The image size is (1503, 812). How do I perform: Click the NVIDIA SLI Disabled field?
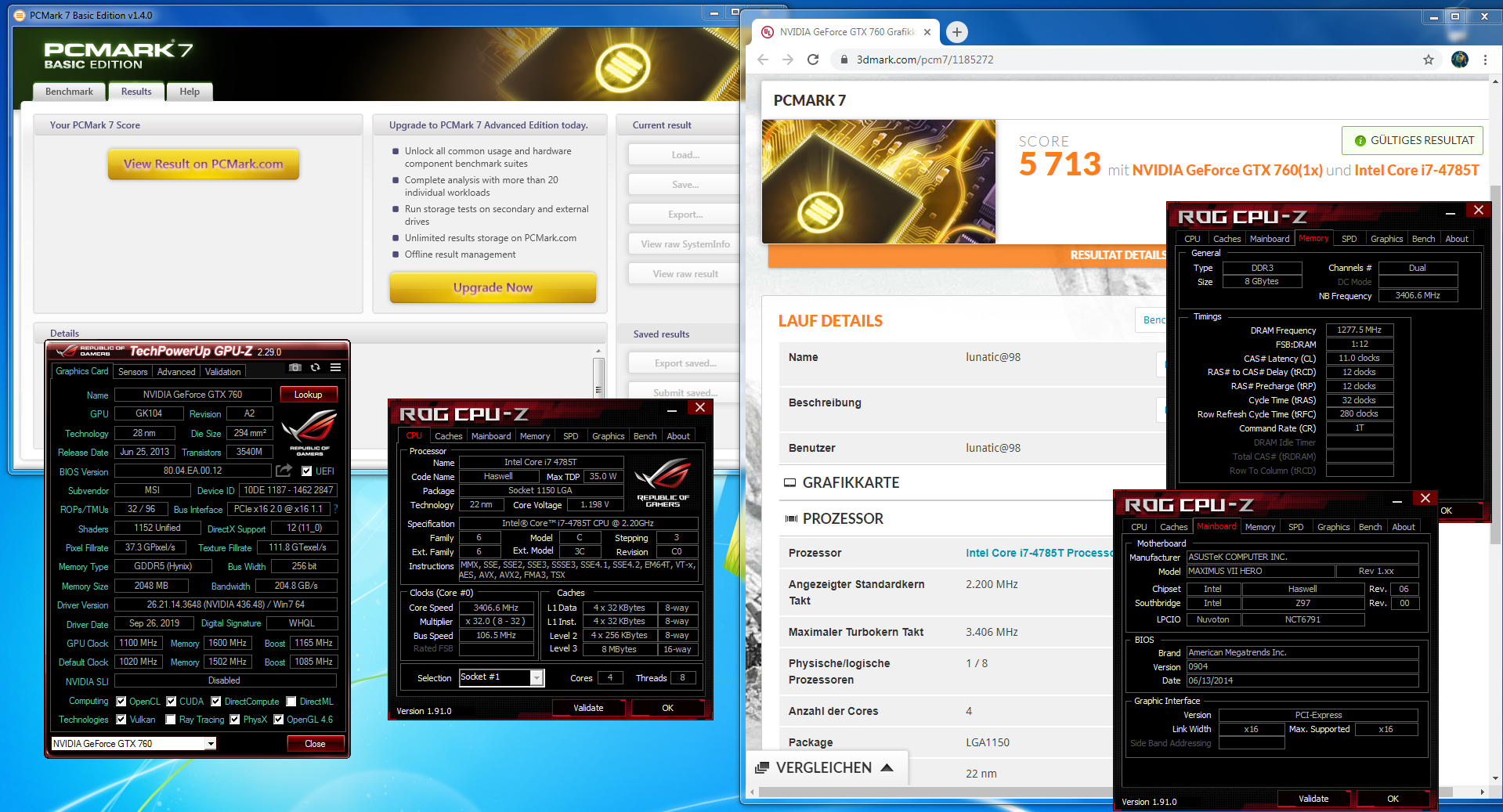[225, 680]
